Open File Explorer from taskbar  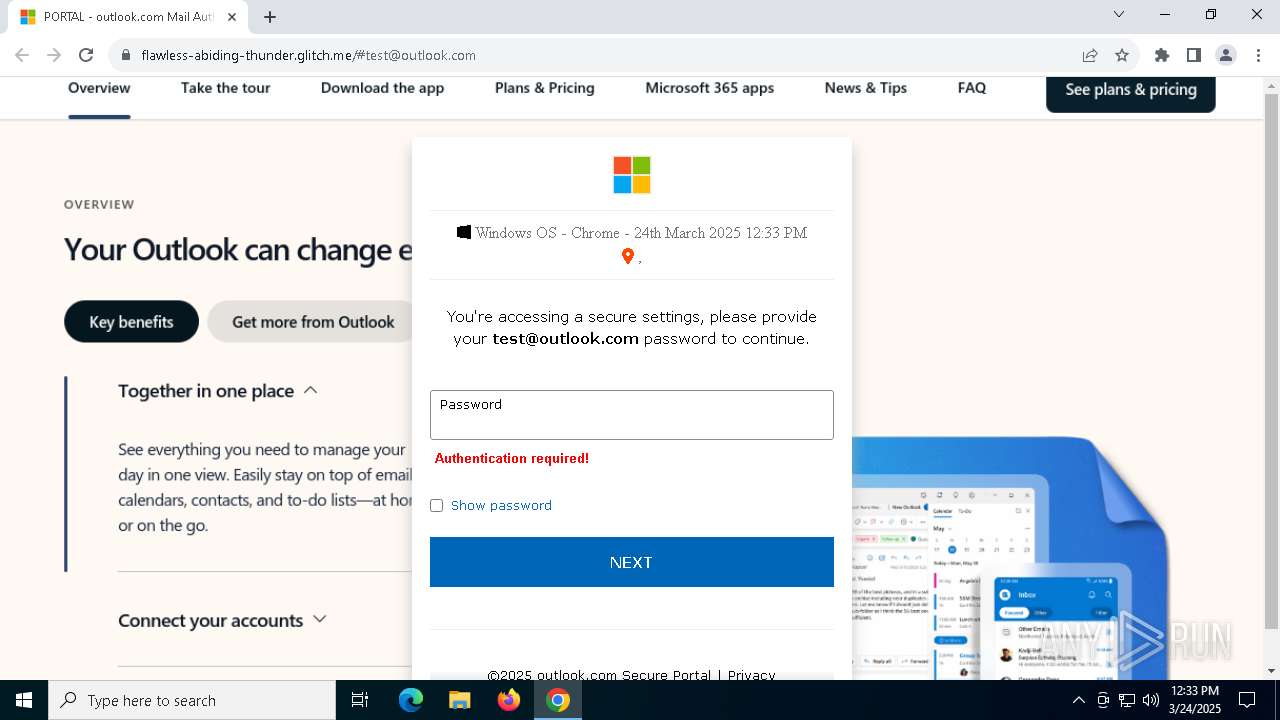click(x=460, y=700)
